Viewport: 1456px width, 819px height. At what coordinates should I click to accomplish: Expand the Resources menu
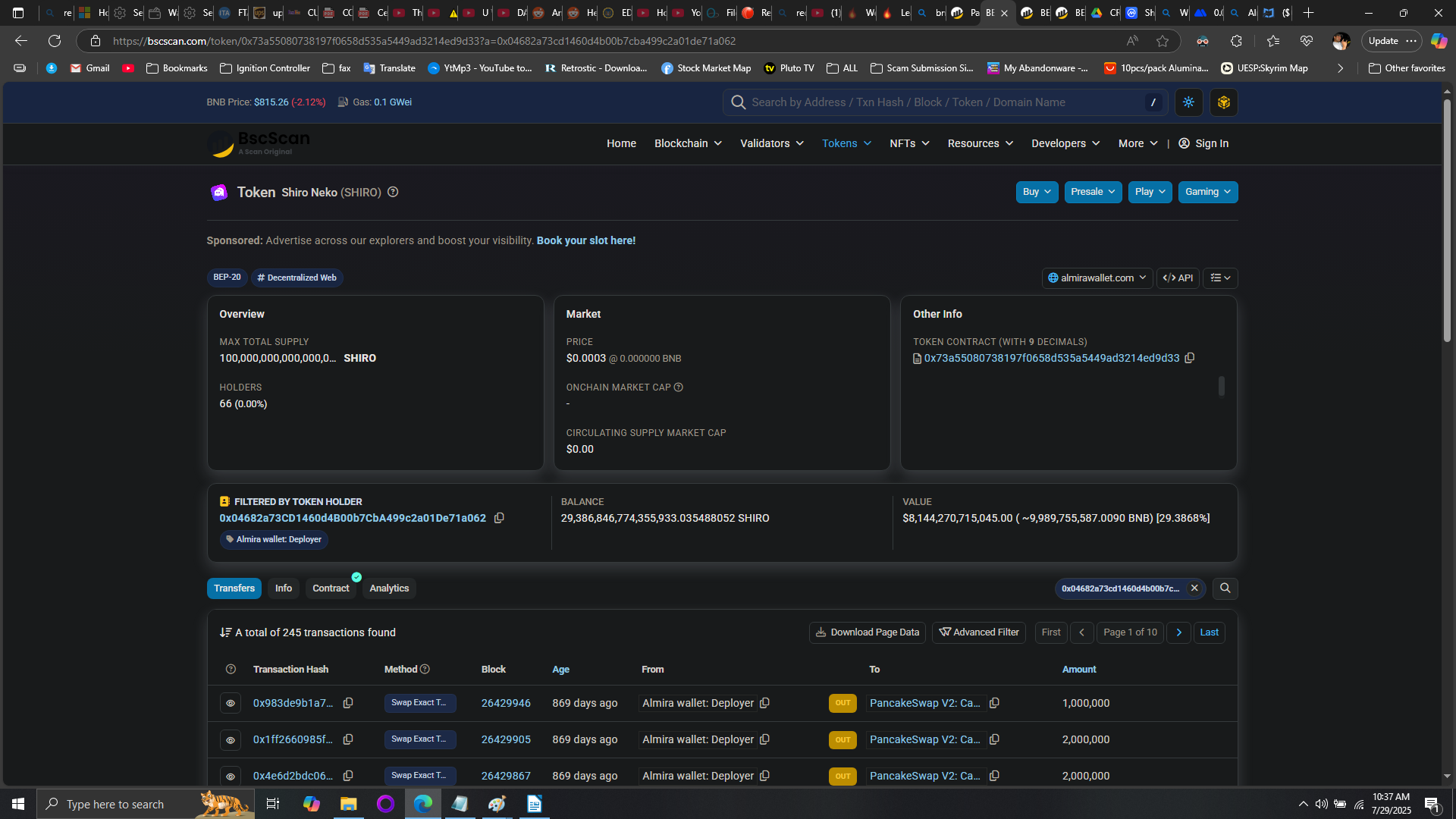pos(980,143)
